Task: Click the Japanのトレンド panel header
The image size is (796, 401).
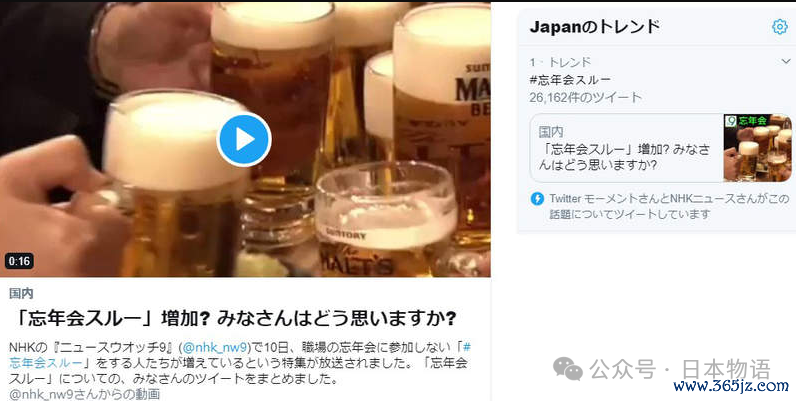Action: pyautogui.click(x=594, y=26)
